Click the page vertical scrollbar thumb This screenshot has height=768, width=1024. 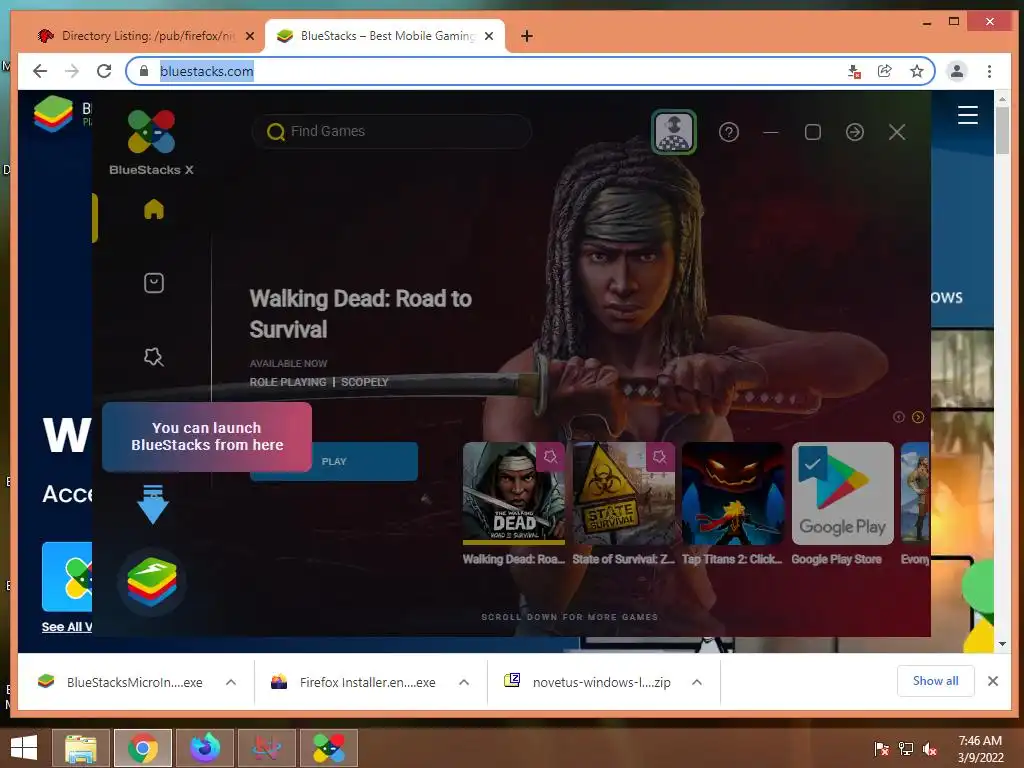[1002, 131]
